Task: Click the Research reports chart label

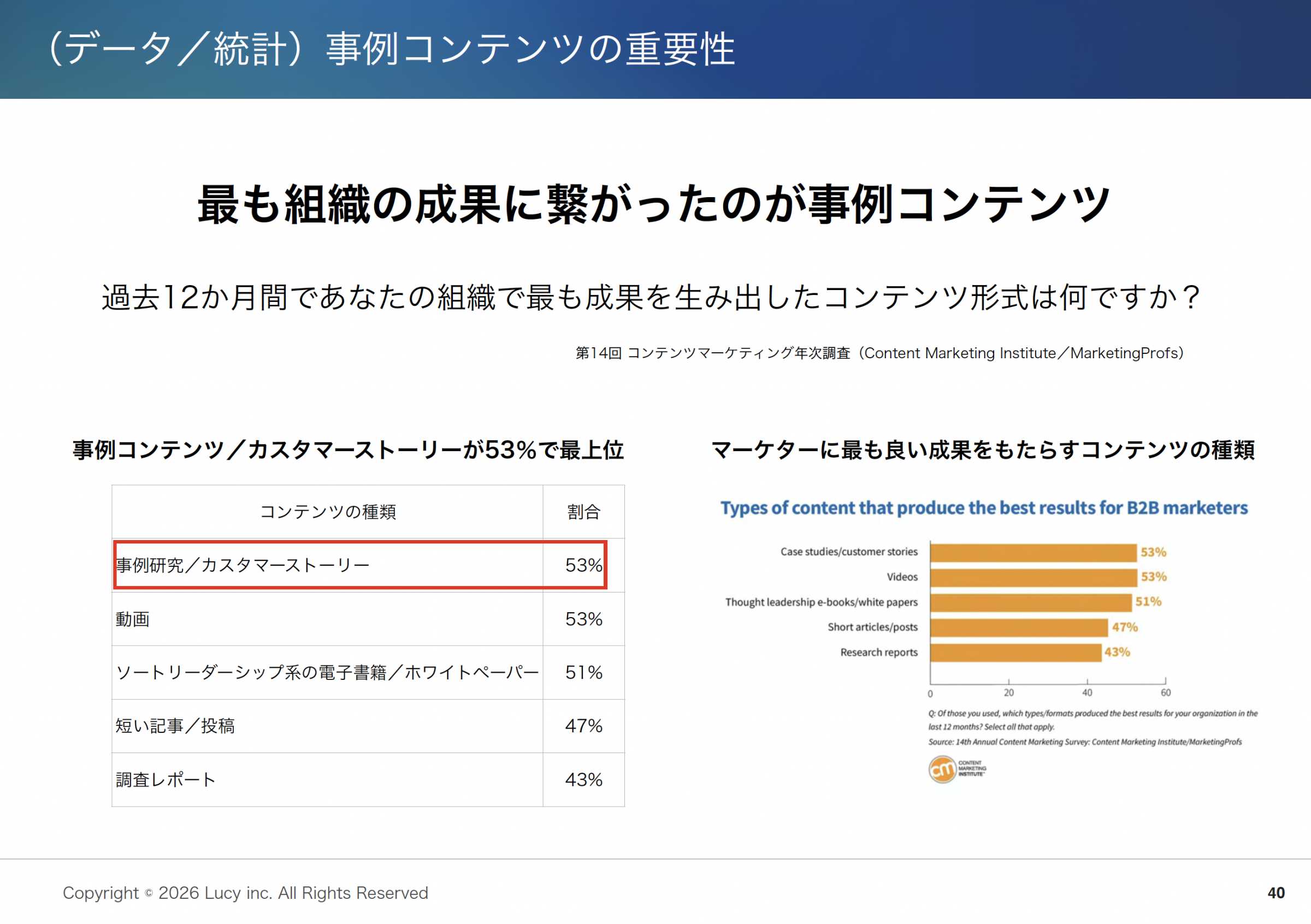Action: click(879, 653)
